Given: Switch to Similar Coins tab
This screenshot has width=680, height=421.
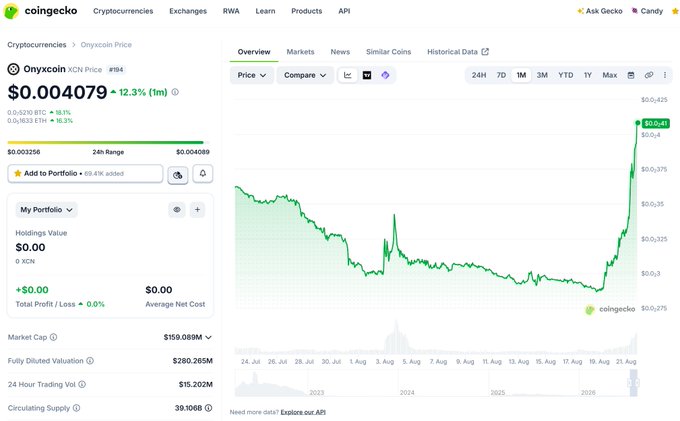Looking at the screenshot, I should 389,52.
